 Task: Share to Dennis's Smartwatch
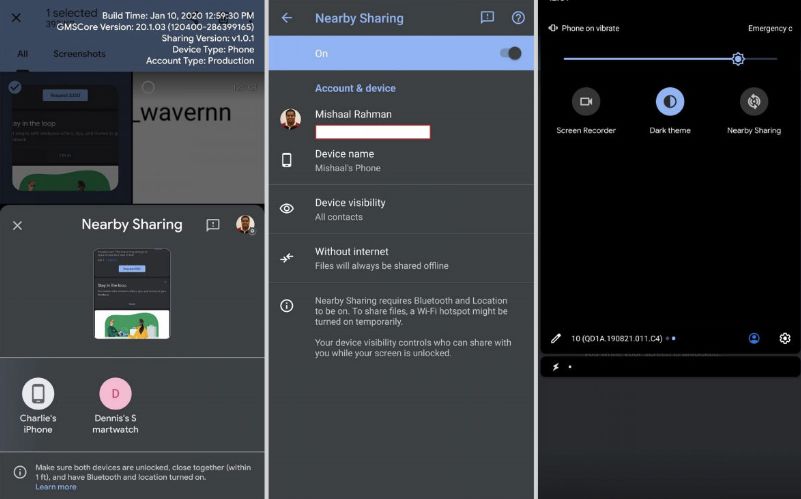pos(115,406)
